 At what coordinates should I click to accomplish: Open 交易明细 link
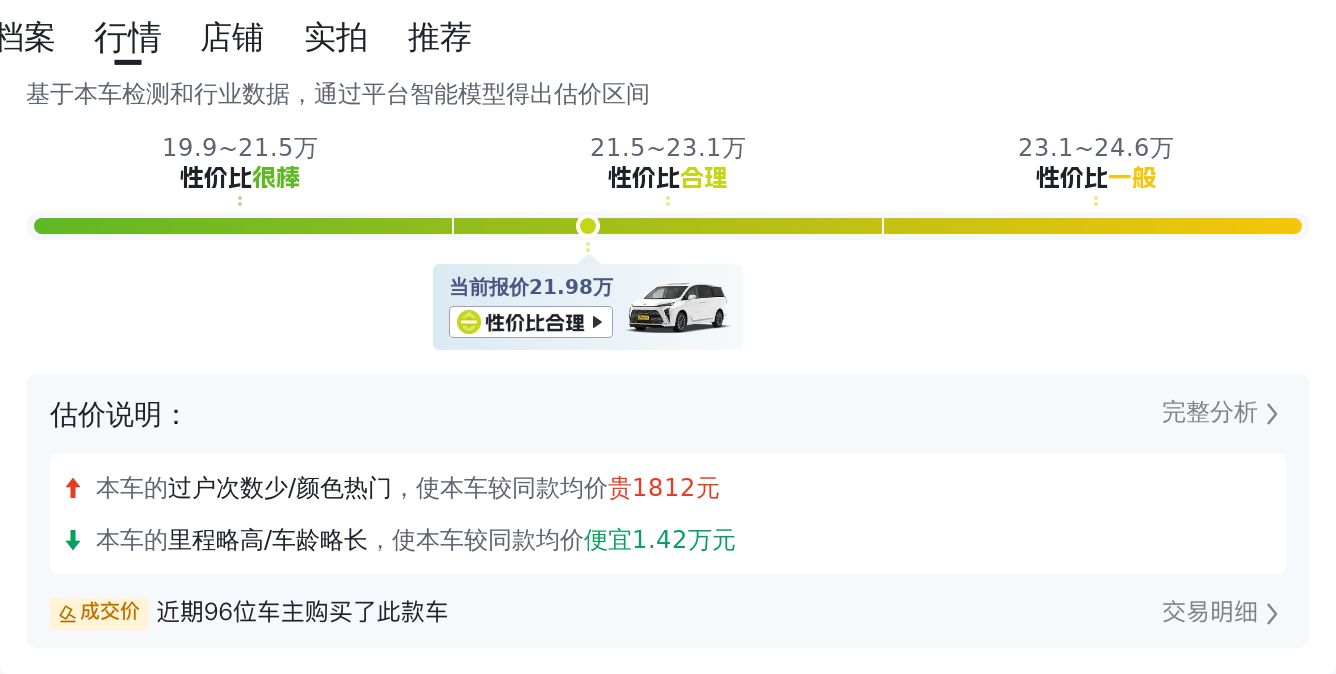1209,611
